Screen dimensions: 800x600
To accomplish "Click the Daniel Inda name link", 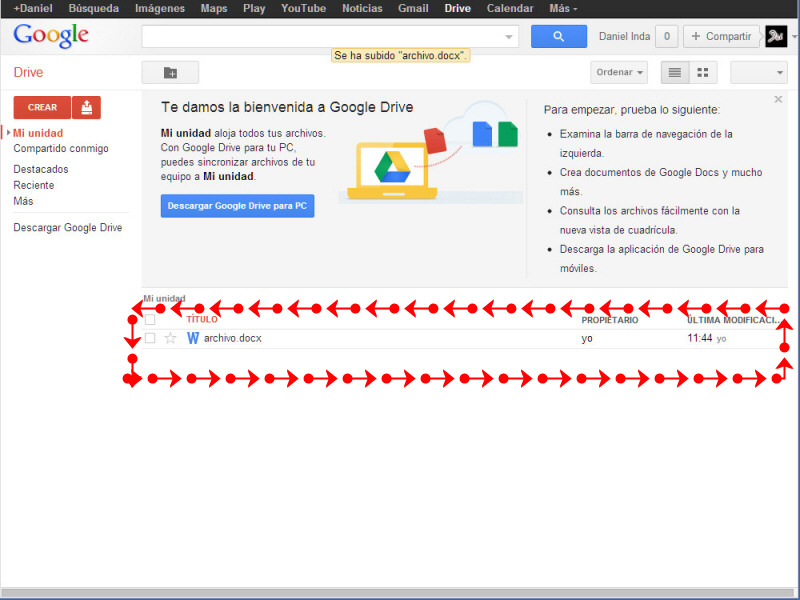I will (624, 36).
